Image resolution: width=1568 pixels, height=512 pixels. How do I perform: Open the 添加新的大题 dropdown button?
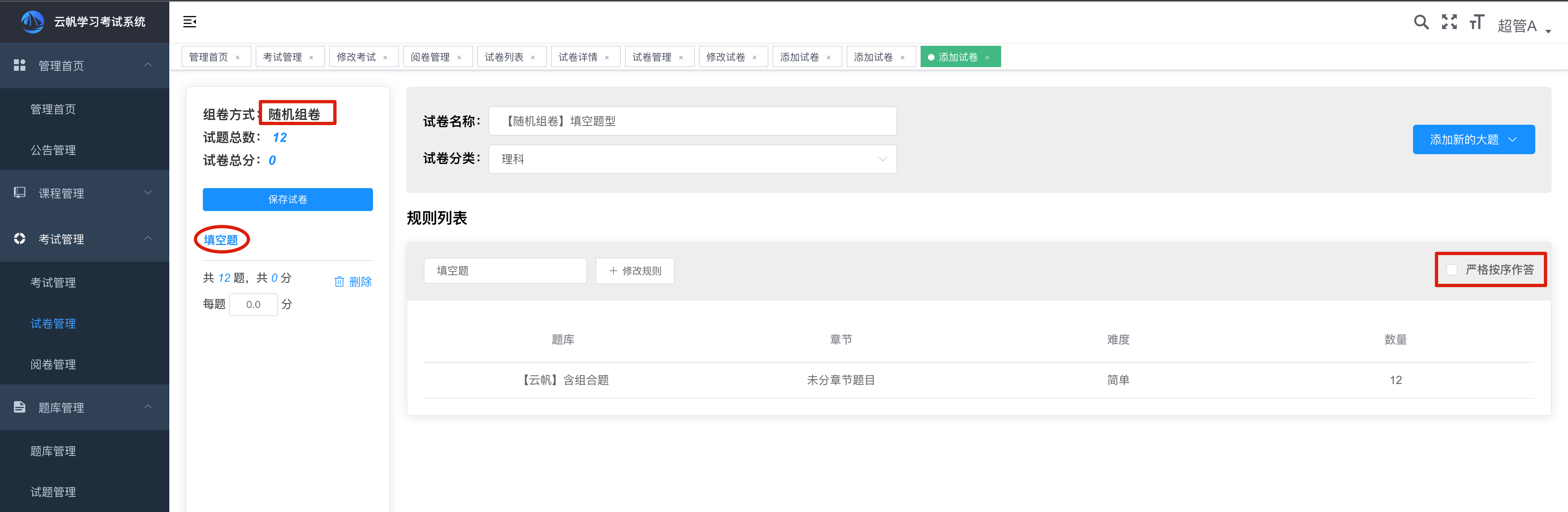(x=1473, y=139)
